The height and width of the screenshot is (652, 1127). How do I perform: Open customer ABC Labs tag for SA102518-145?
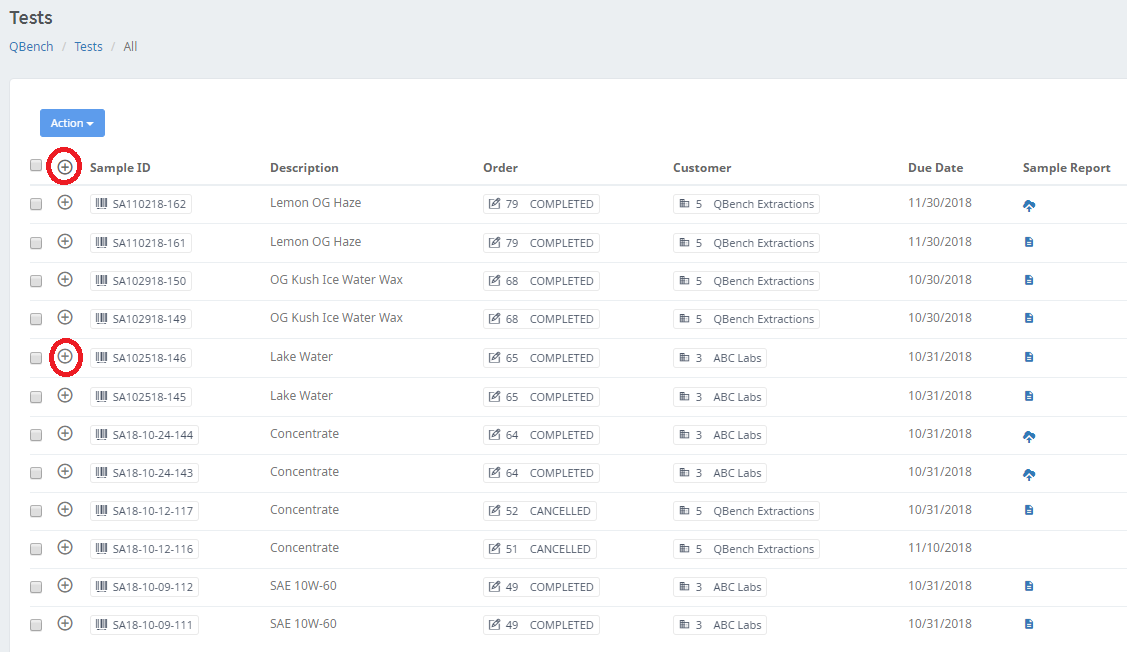coord(720,397)
